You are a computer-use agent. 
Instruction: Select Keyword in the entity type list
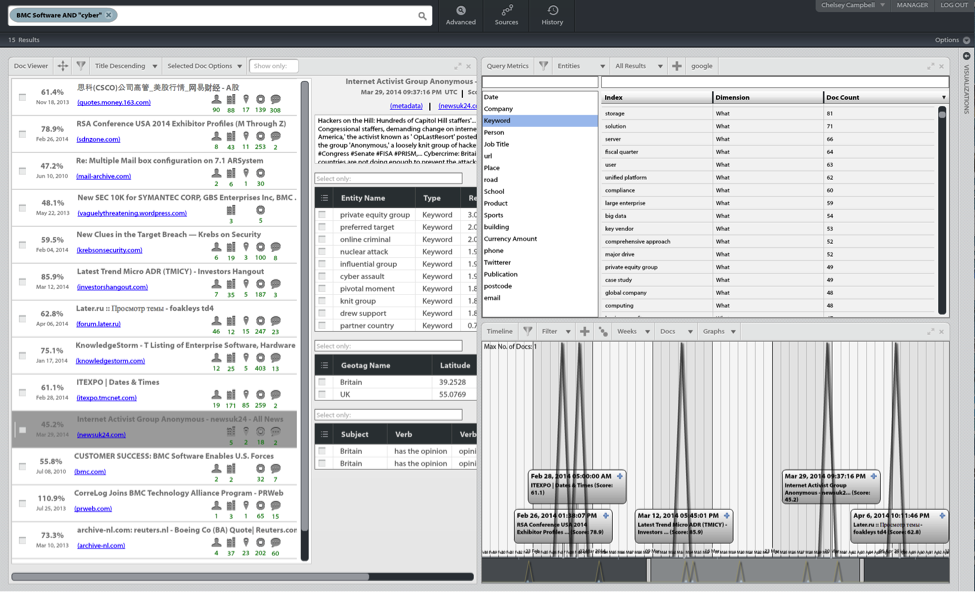coord(540,121)
